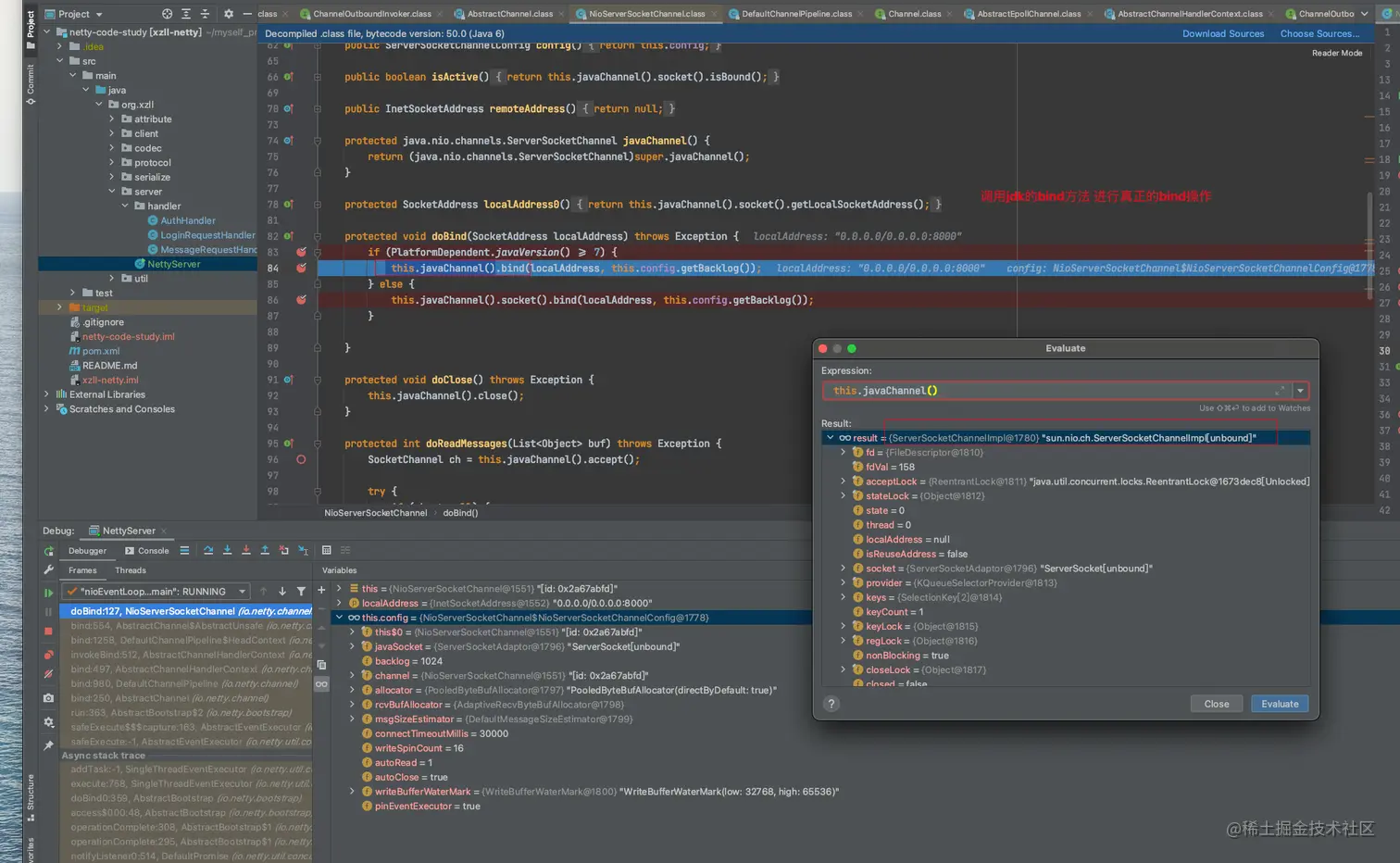Switch to the Threads tab
Viewport: 1400px width, 863px height.
point(131,570)
